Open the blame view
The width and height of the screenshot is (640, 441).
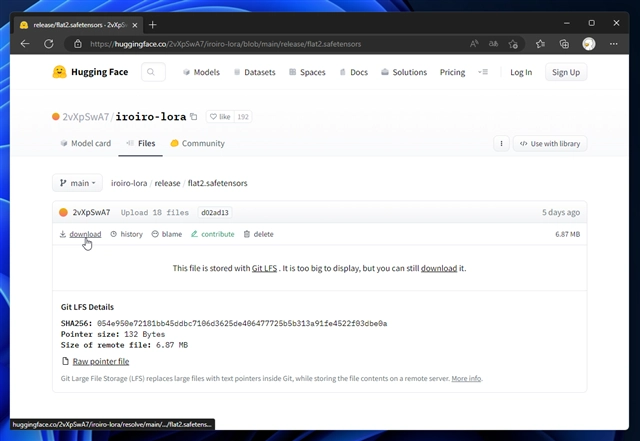(x=167, y=234)
